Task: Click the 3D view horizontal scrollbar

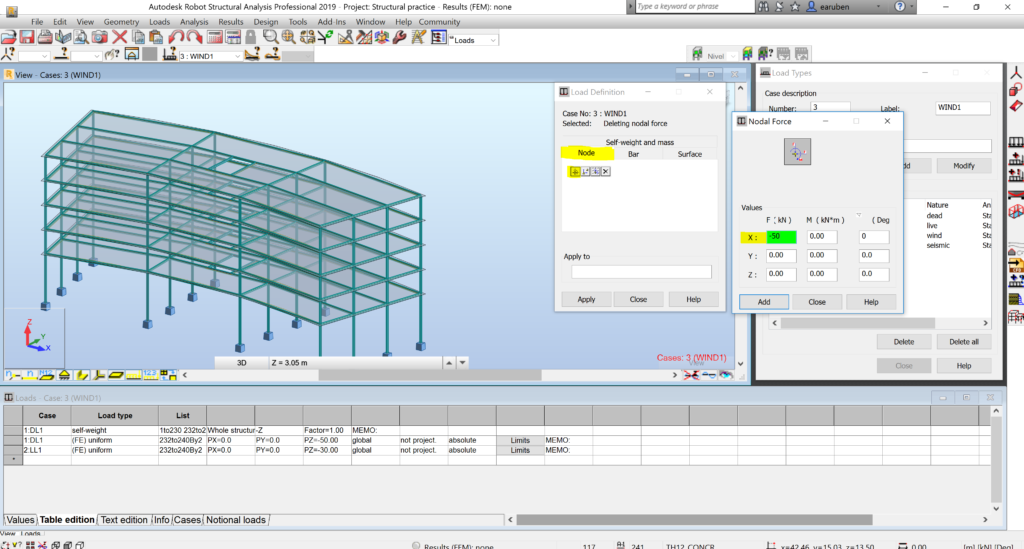Action: tap(430, 375)
